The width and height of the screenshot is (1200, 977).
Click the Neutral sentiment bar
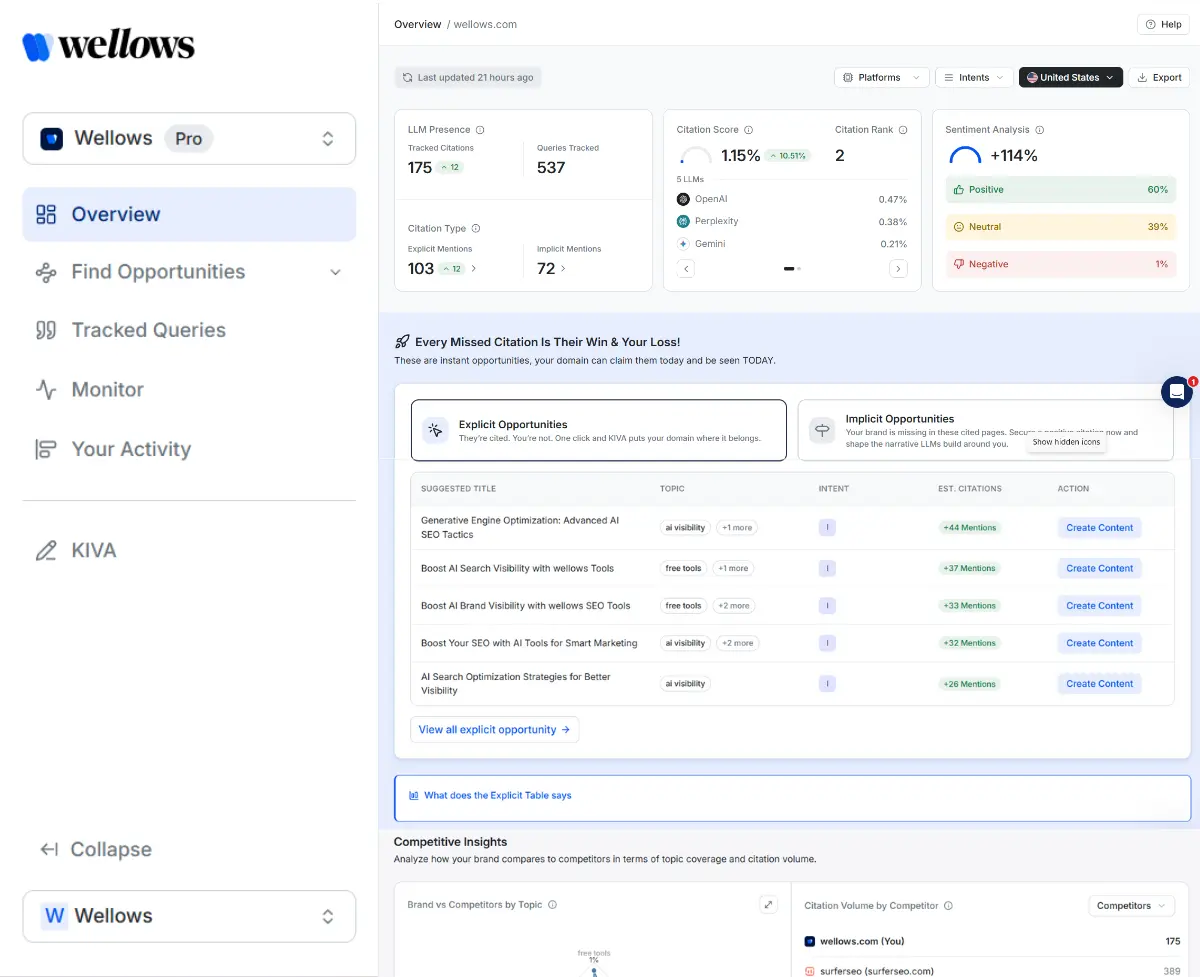point(1061,227)
